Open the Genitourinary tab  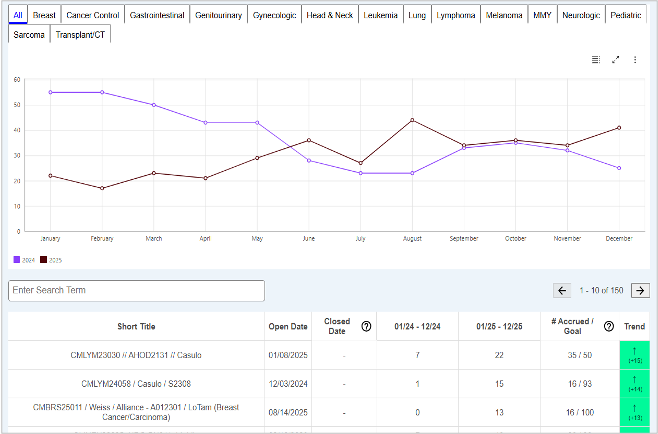click(x=219, y=15)
